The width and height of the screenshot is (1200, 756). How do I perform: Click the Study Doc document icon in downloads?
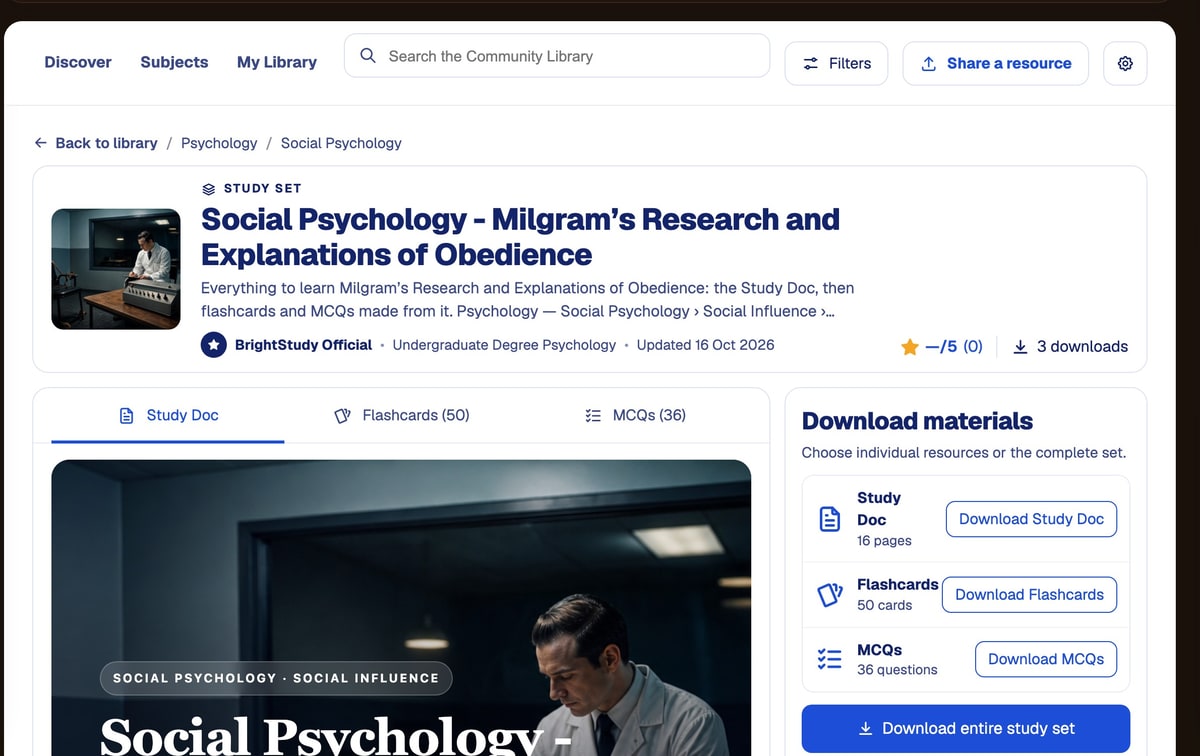[x=829, y=519]
